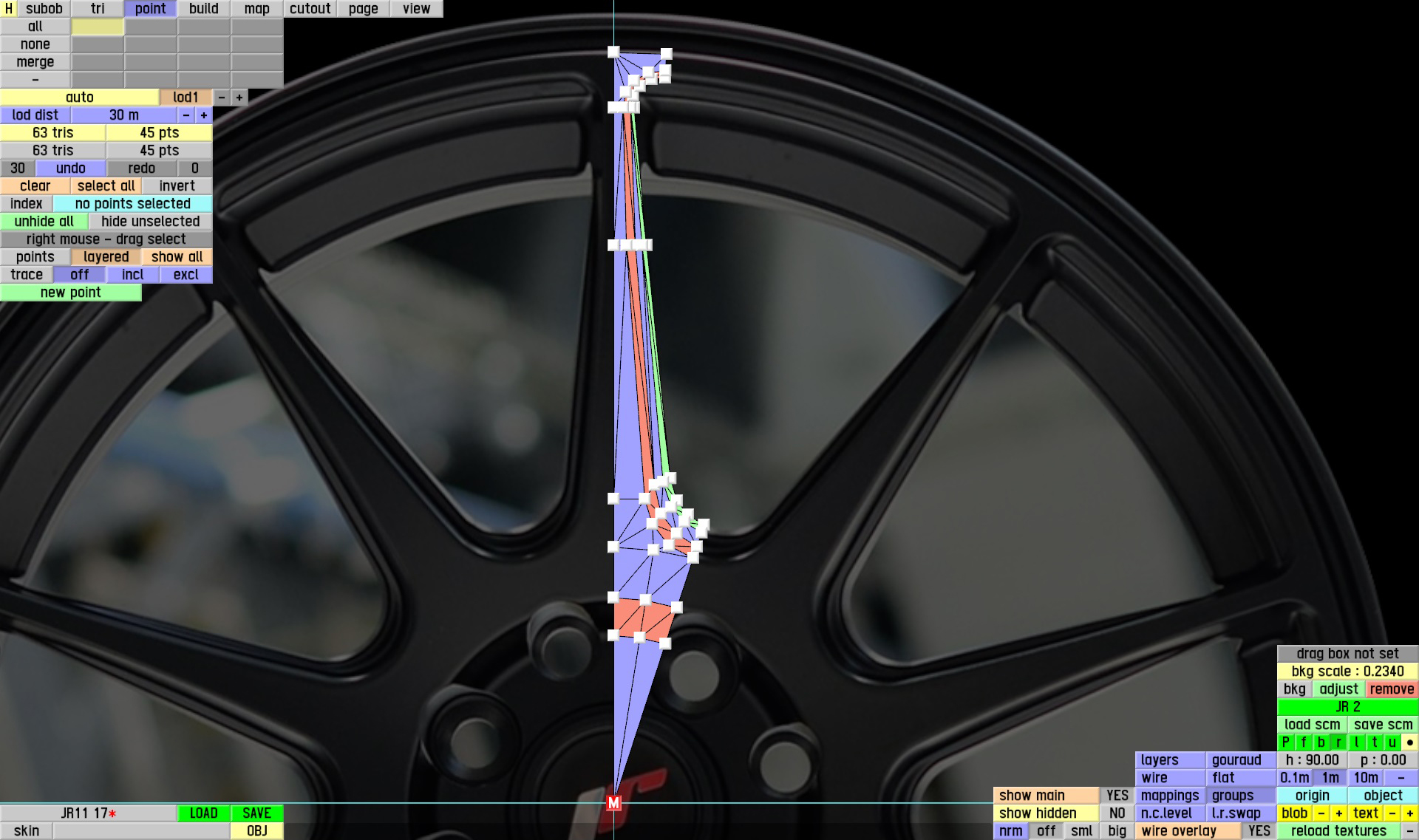1419x840 pixels.
Task: Click the red M origin marker
Action: [613, 803]
